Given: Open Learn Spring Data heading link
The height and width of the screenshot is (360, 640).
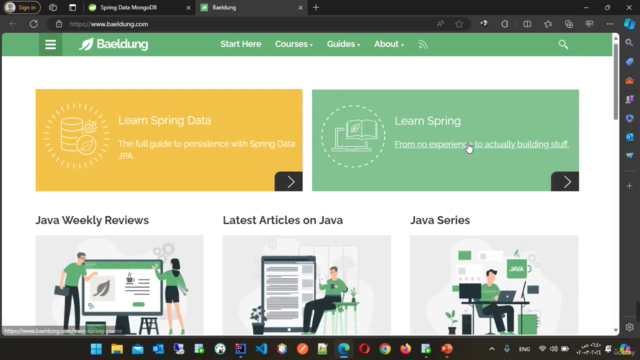Looking at the screenshot, I should (164, 120).
